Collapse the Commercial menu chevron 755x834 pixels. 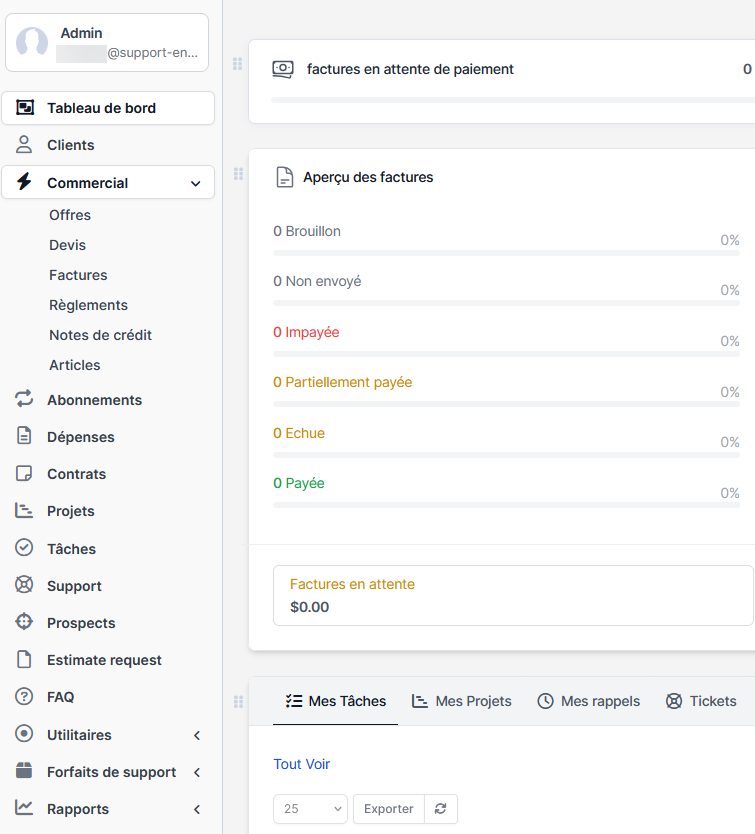196,184
